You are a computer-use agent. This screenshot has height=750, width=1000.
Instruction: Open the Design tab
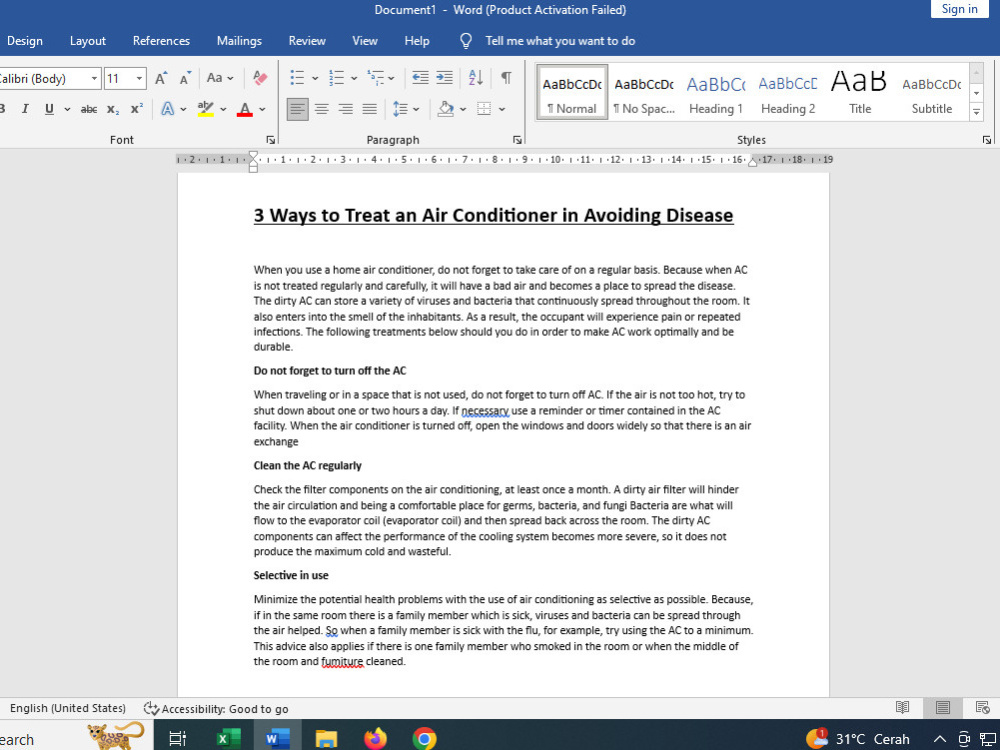pyautogui.click(x=25, y=41)
